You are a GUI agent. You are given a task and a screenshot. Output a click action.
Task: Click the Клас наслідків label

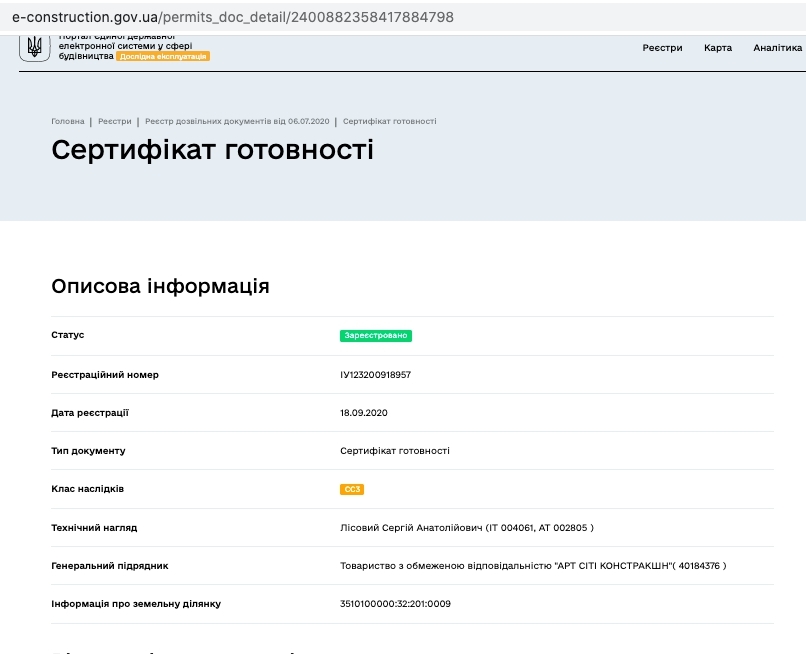tap(87, 489)
